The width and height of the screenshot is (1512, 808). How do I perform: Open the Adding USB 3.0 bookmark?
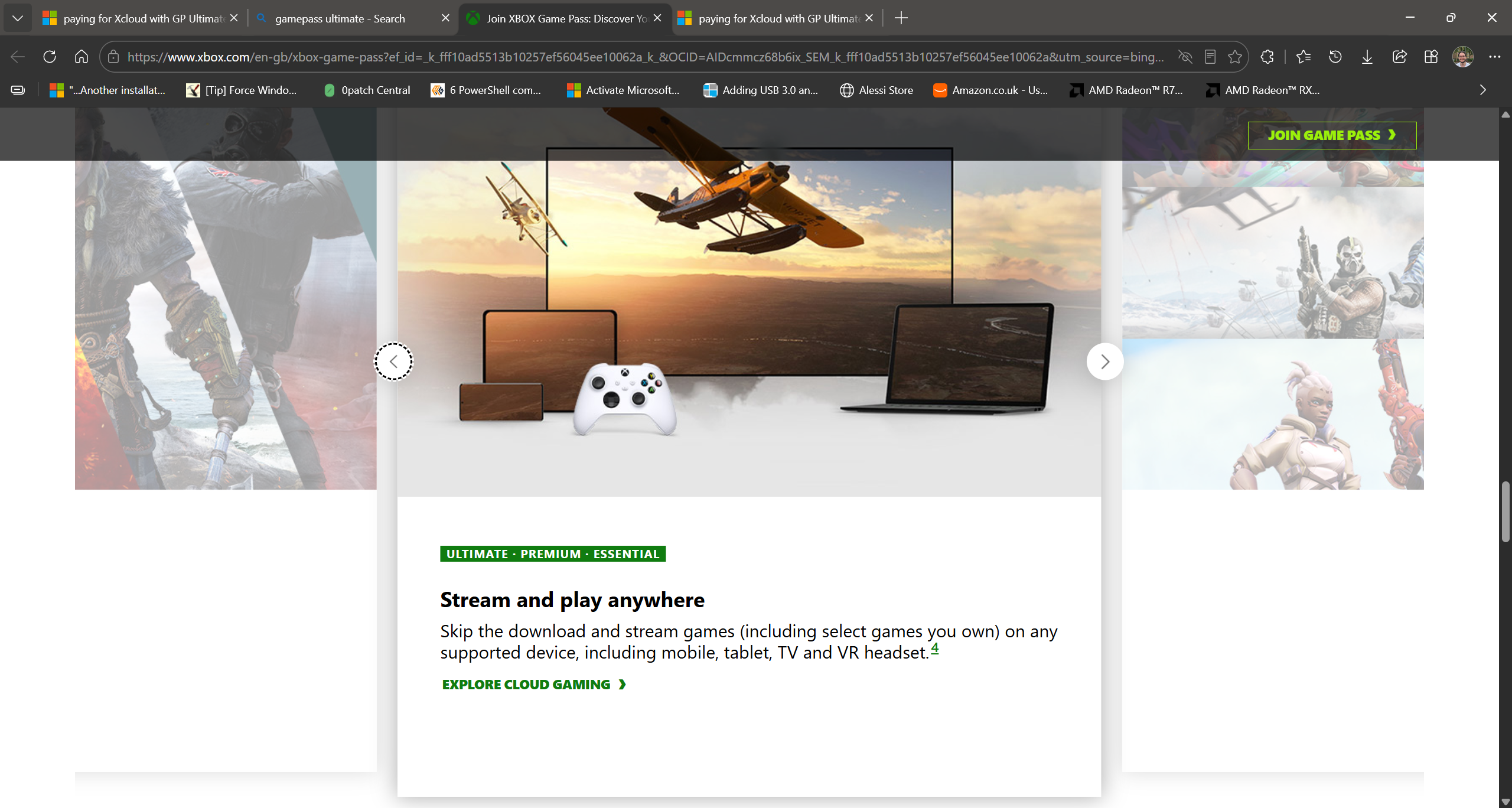click(x=761, y=90)
